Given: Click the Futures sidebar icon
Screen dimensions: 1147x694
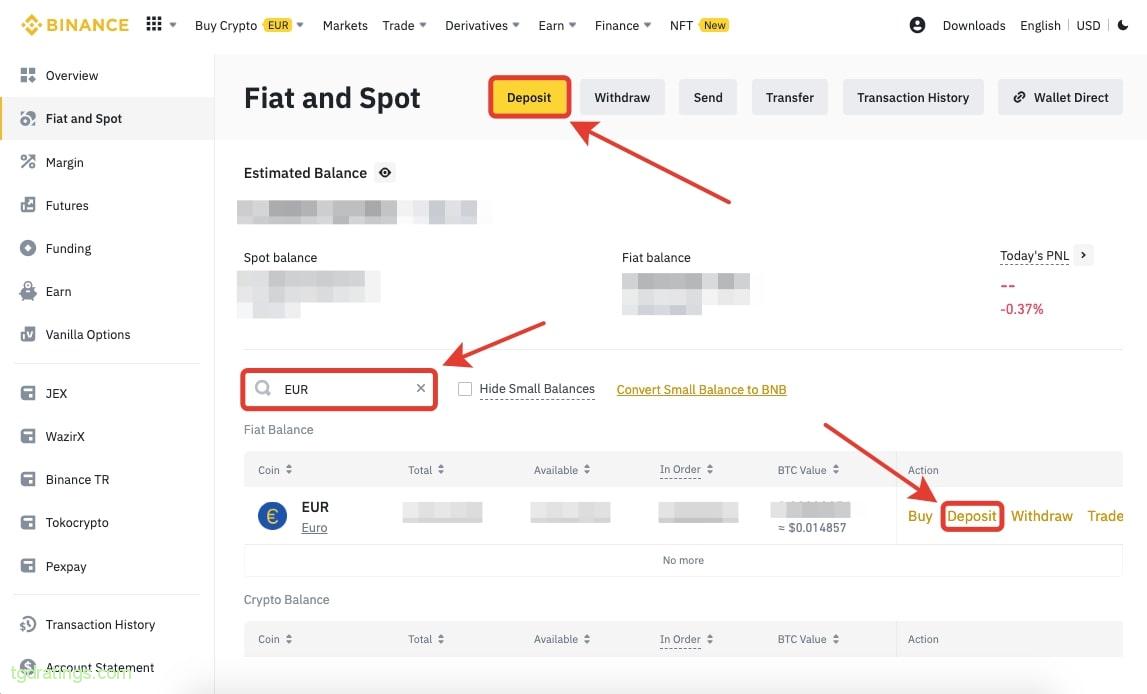Looking at the screenshot, I should tap(28, 205).
